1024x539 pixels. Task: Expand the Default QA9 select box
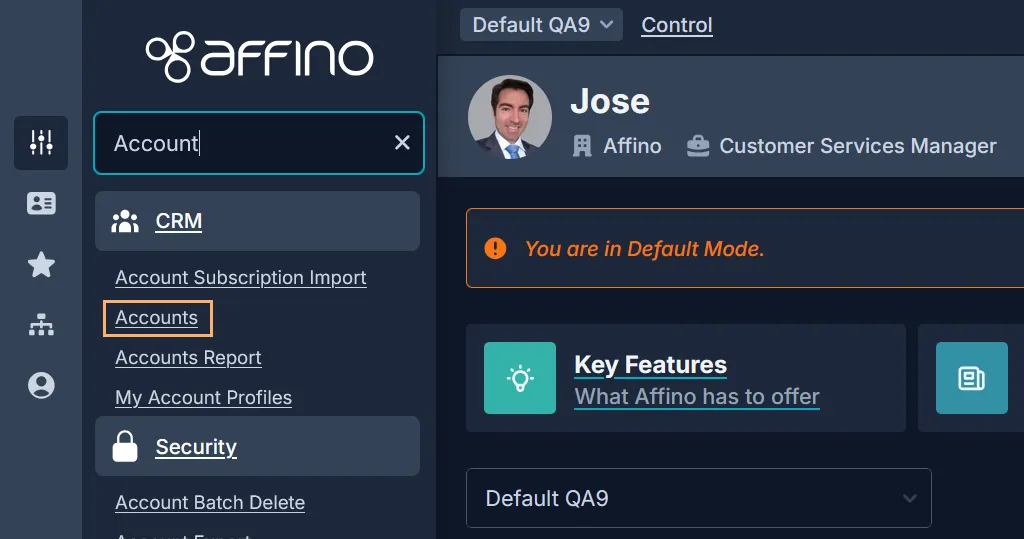tap(698, 498)
